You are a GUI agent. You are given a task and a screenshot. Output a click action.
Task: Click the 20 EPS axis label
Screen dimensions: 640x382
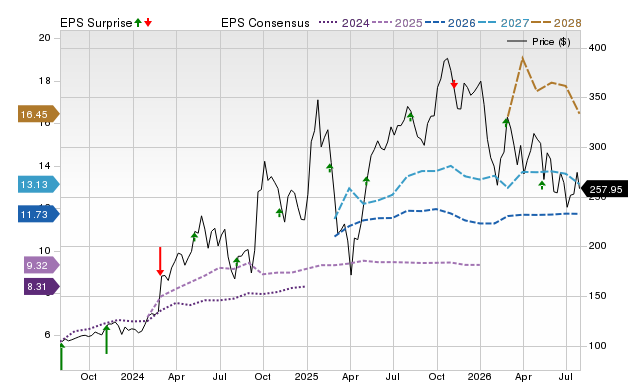44,38
